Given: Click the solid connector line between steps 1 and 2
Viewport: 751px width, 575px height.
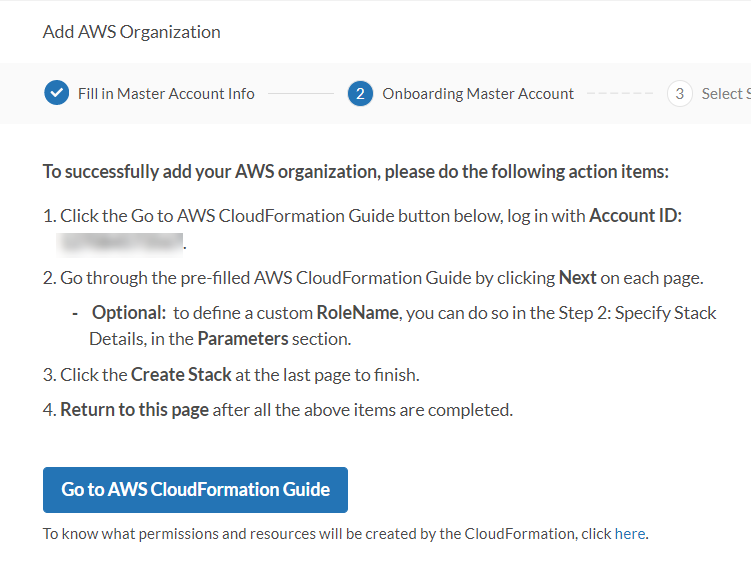Looking at the screenshot, I should tap(300, 94).
